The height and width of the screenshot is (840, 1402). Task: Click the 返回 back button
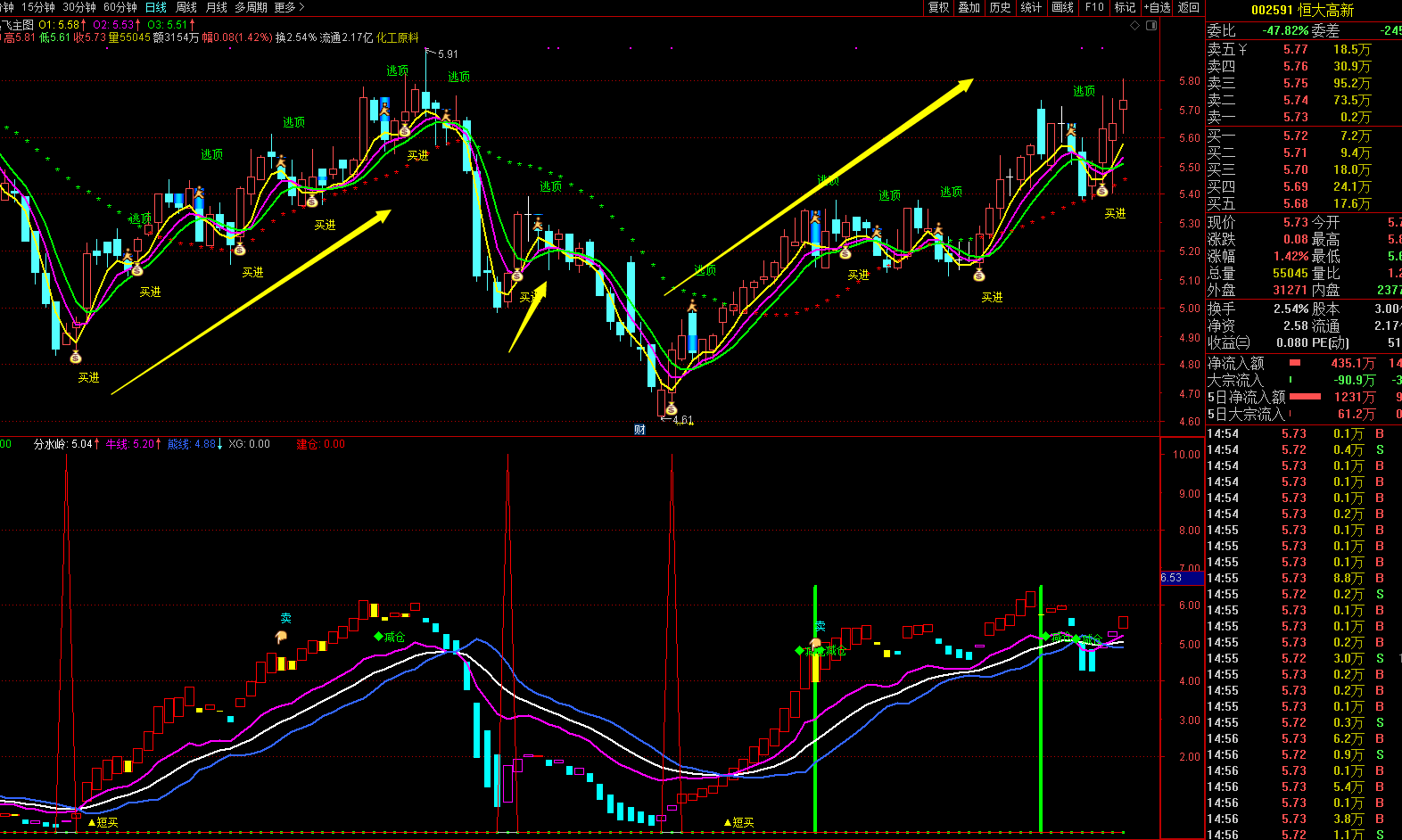tap(1189, 7)
